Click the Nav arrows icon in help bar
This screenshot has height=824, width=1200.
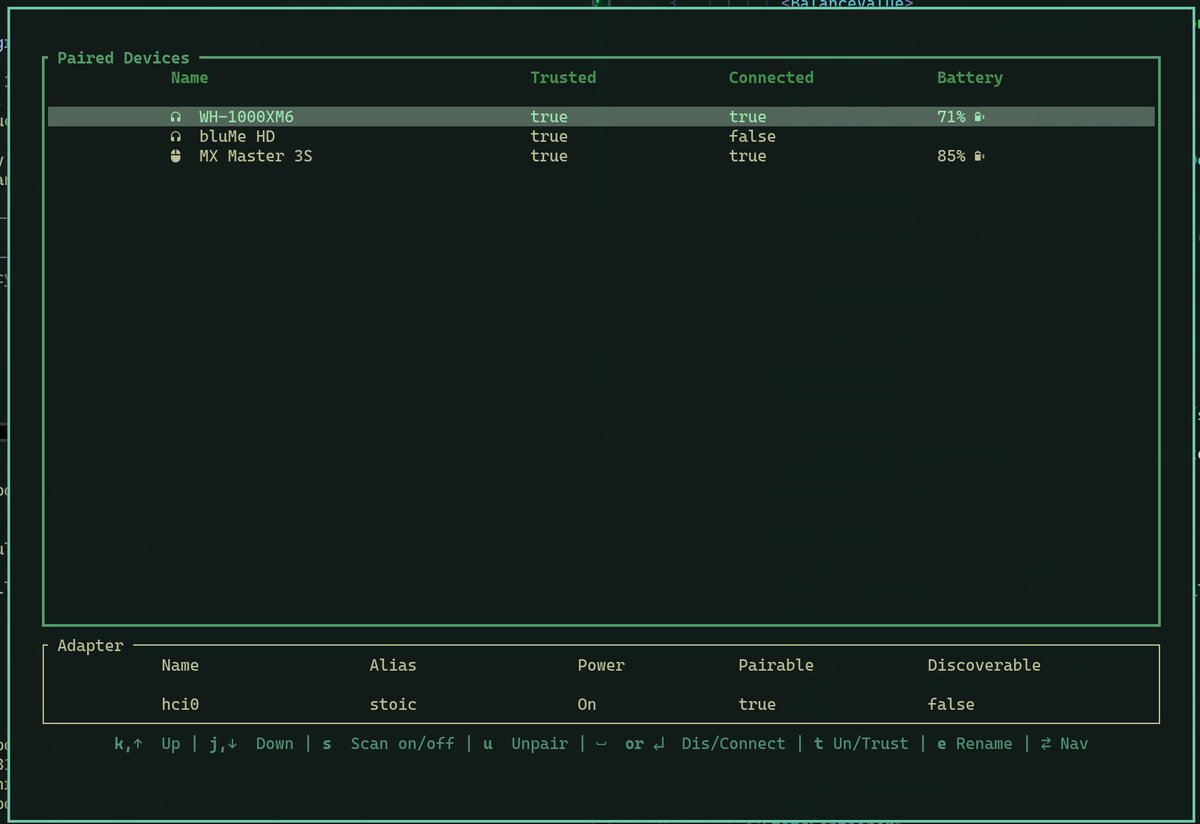pos(1046,743)
